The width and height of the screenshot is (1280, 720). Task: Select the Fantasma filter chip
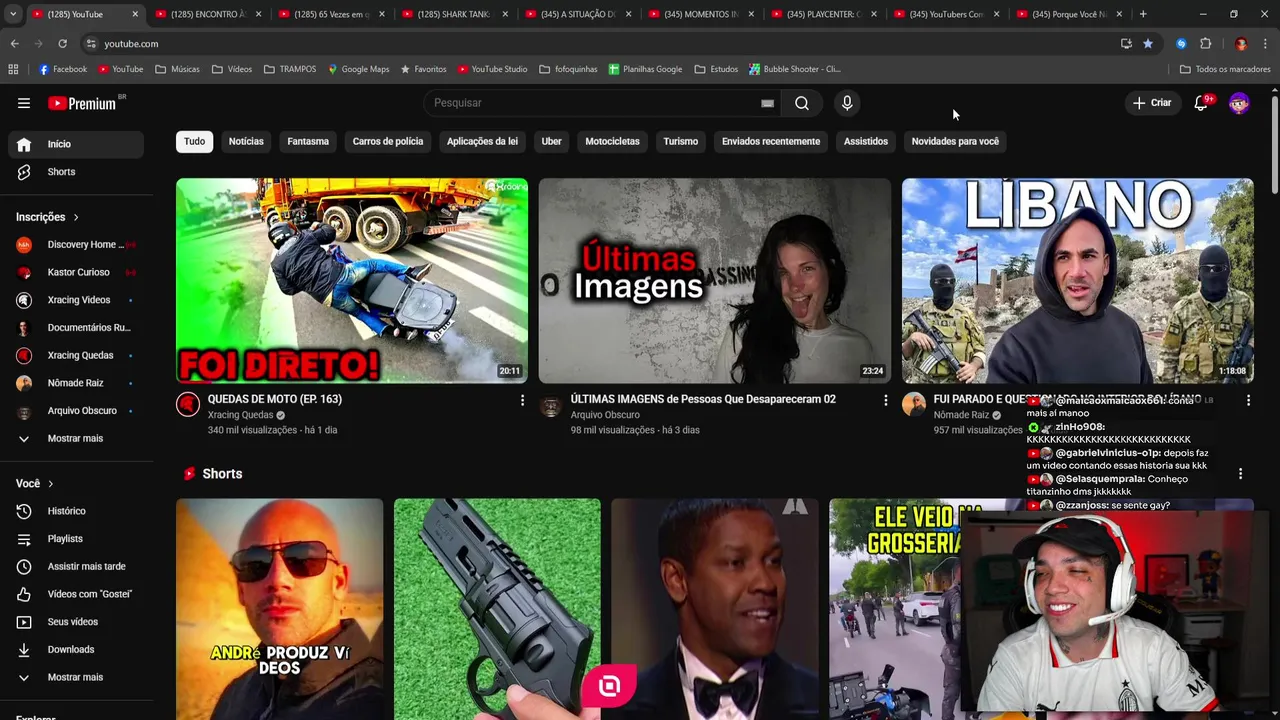coord(308,141)
